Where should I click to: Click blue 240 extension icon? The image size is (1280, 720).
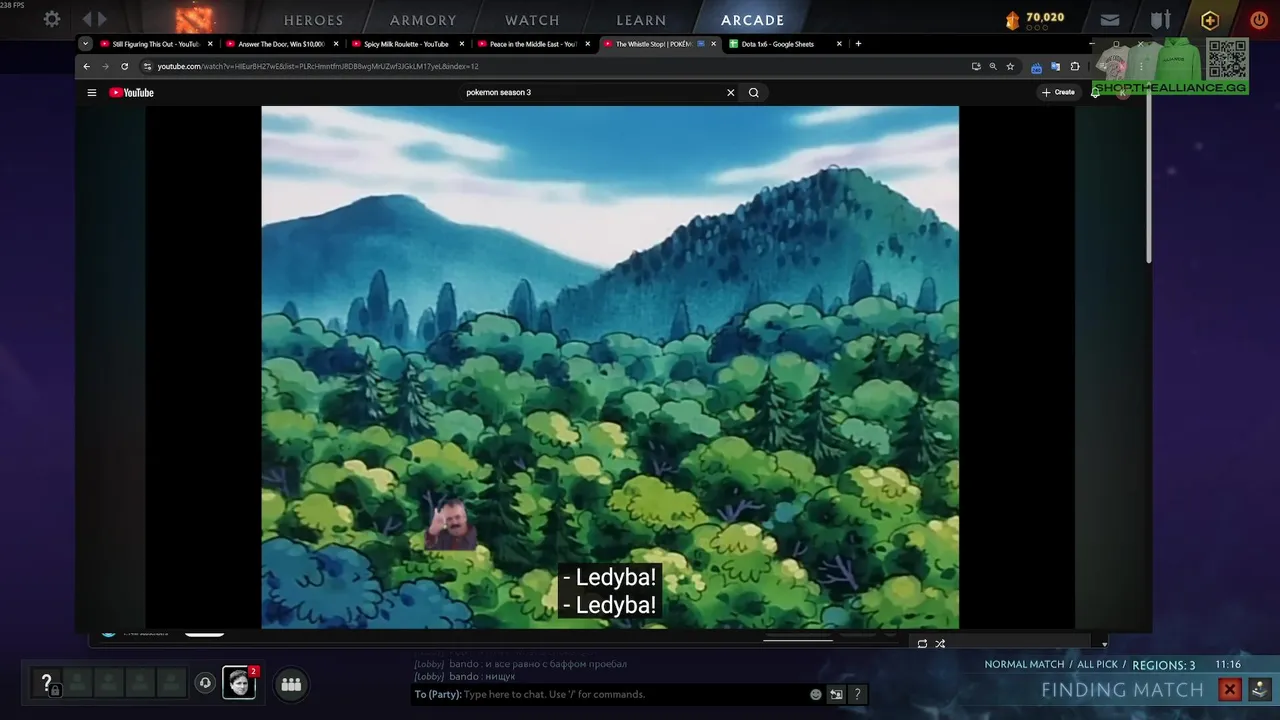1036,67
